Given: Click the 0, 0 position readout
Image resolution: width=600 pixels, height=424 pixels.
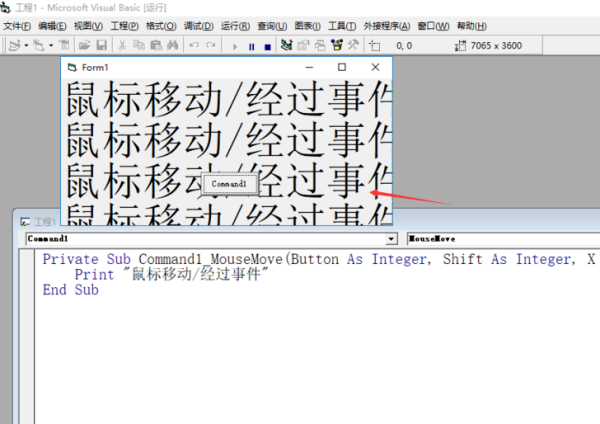Looking at the screenshot, I should (404, 46).
